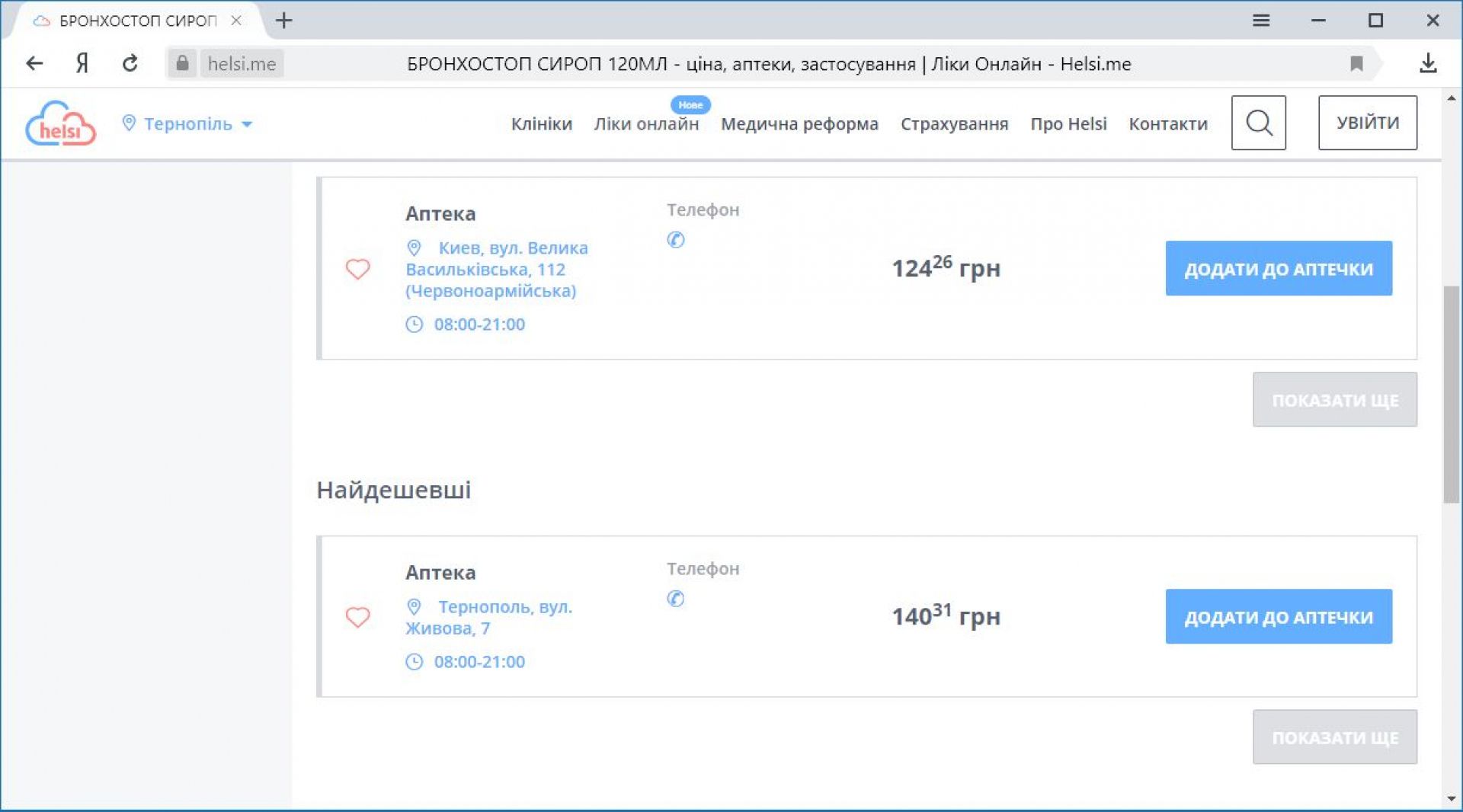Image resolution: width=1463 pixels, height=812 pixels.
Task: Click the Helsi cloud logo
Action: pyautogui.click(x=60, y=123)
